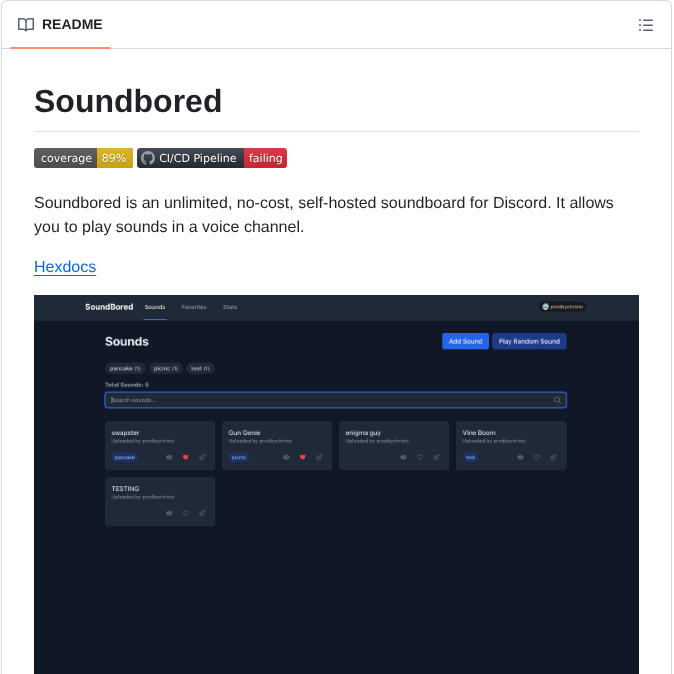The height and width of the screenshot is (674, 674).
Task: Switch to the Favorites nav tab
Action: point(194,307)
